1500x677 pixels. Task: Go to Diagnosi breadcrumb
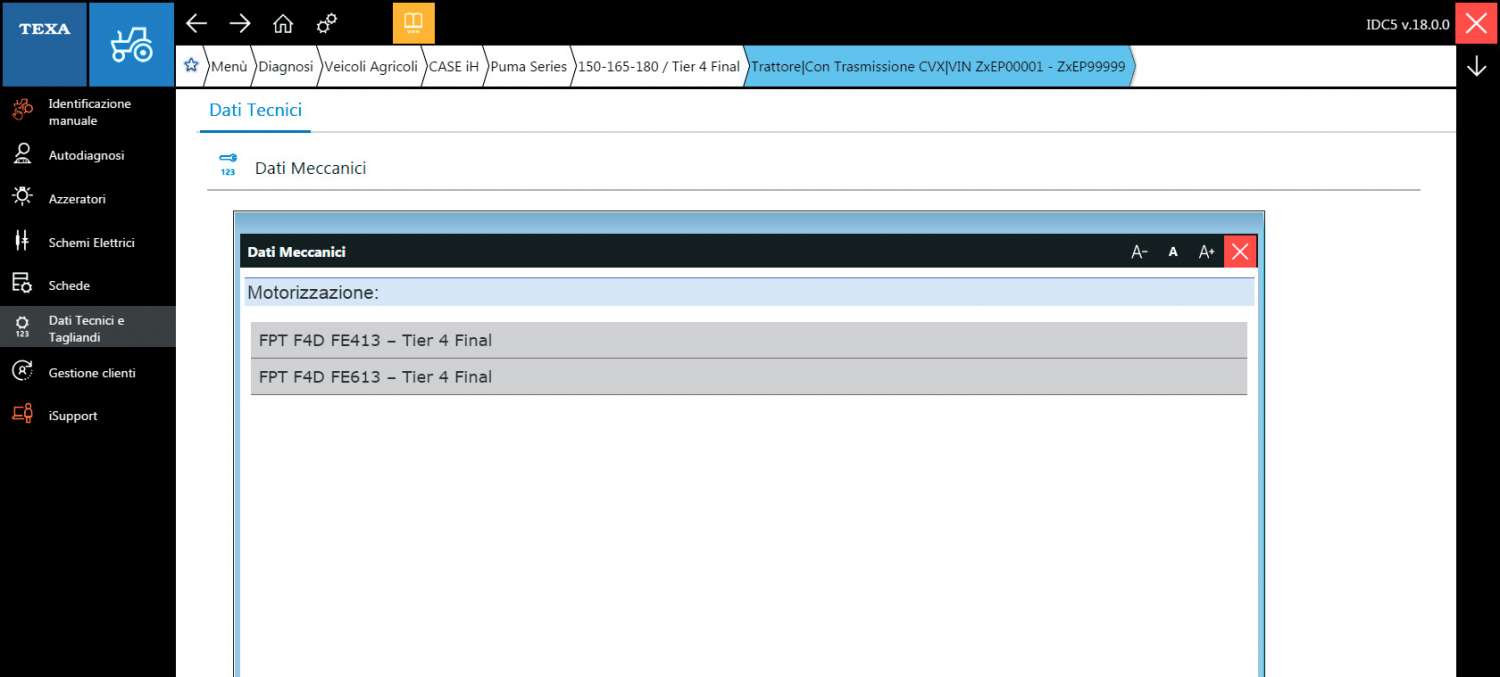(x=285, y=66)
